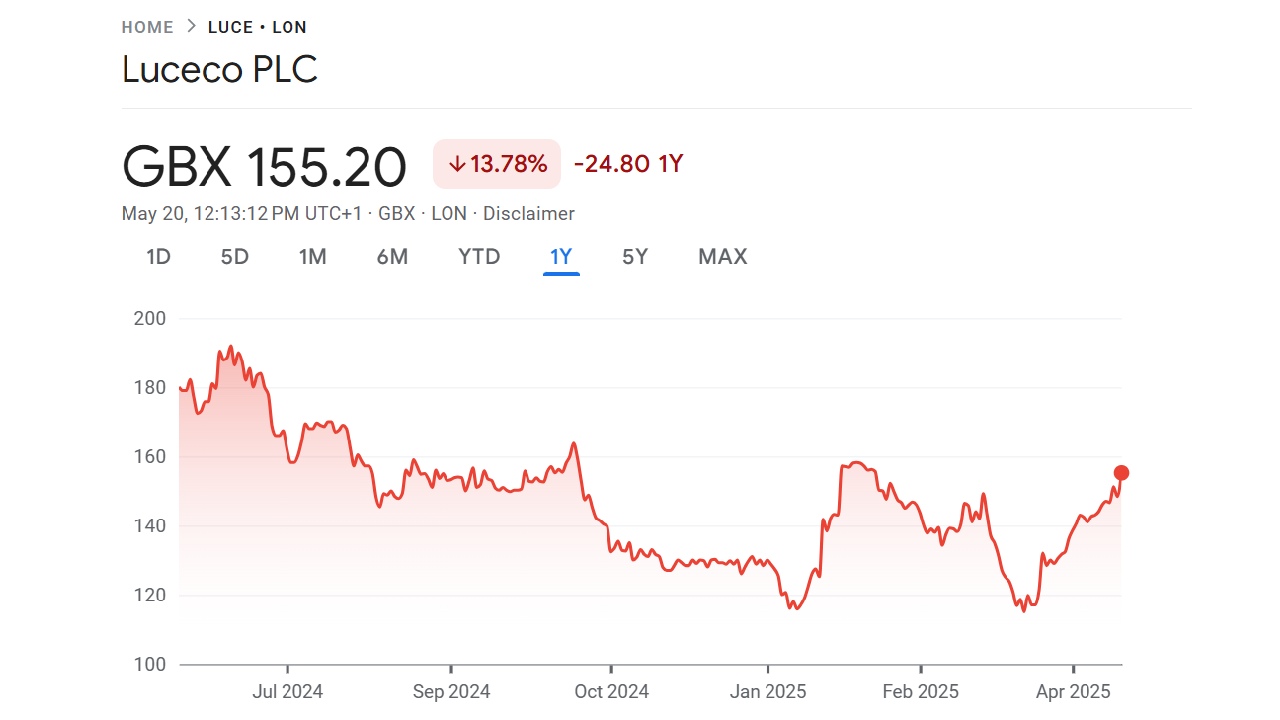This screenshot has width=1280, height=720.
Task: Click the downward arrow in the 13.78% badge
Action: tap(459, 162)
